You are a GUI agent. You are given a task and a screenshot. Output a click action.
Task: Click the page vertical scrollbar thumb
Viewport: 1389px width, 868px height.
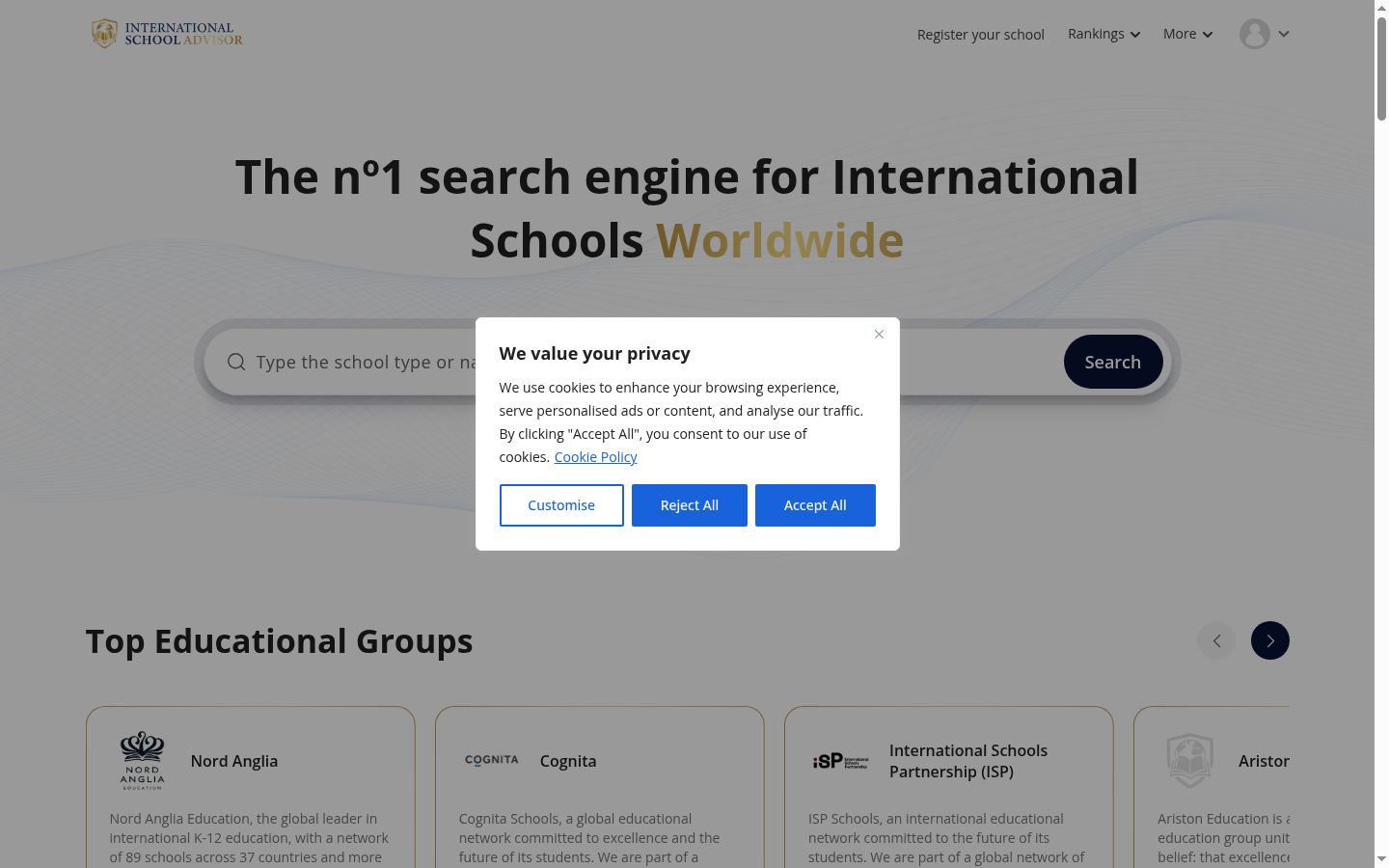point(1381,68)
